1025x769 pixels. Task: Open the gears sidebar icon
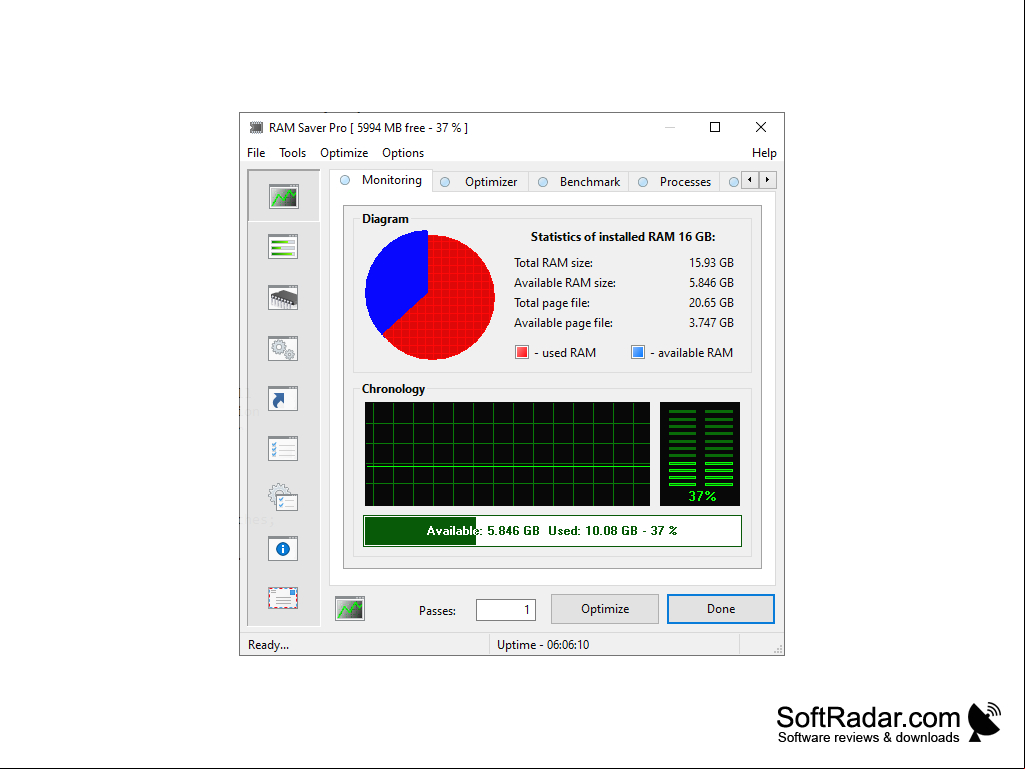pyautogui.click(x=283, y=348)
